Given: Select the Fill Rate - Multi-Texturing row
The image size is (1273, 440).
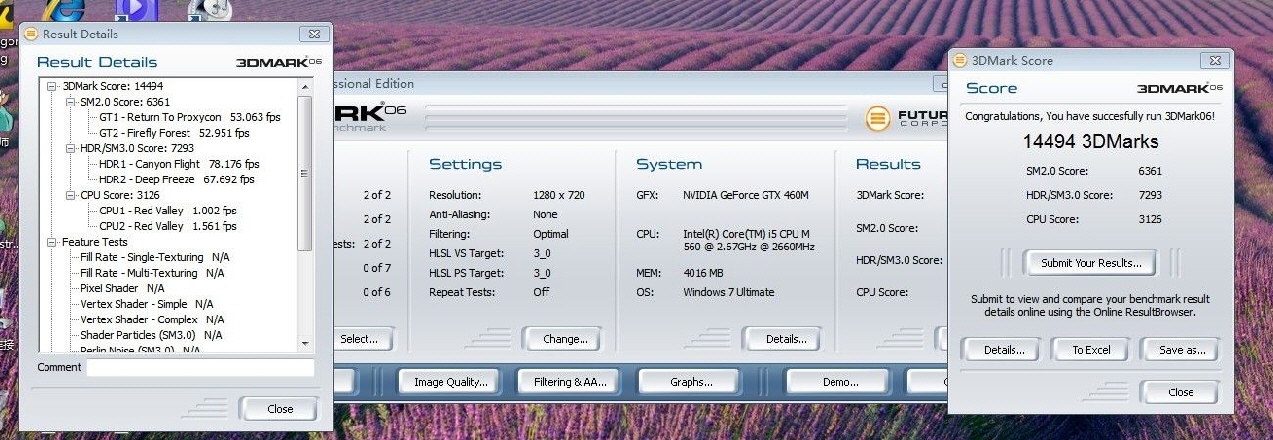Looking at the screenshot, I should (152, 273).
